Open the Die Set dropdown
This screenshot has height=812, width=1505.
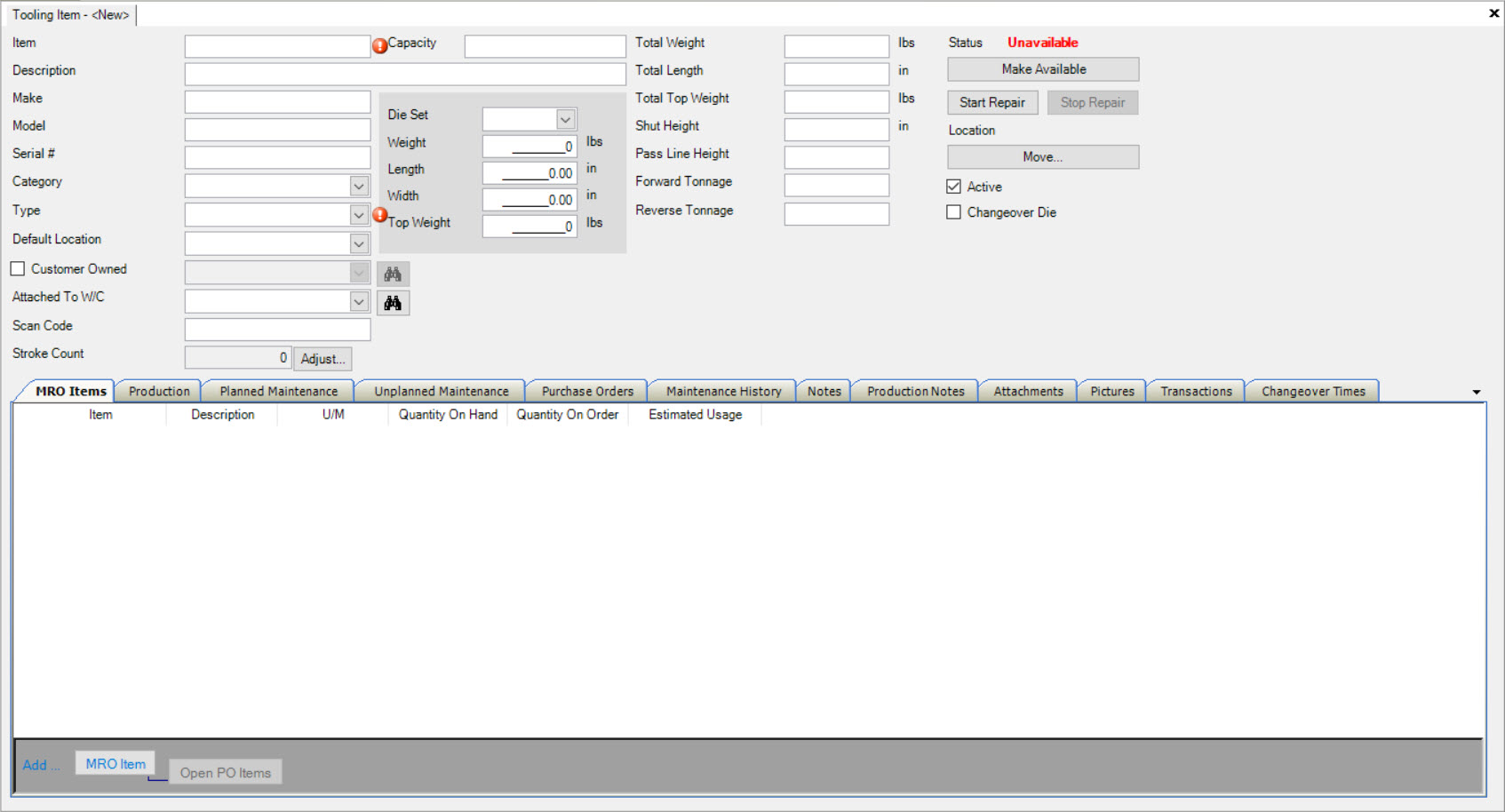tap(566, 119)
